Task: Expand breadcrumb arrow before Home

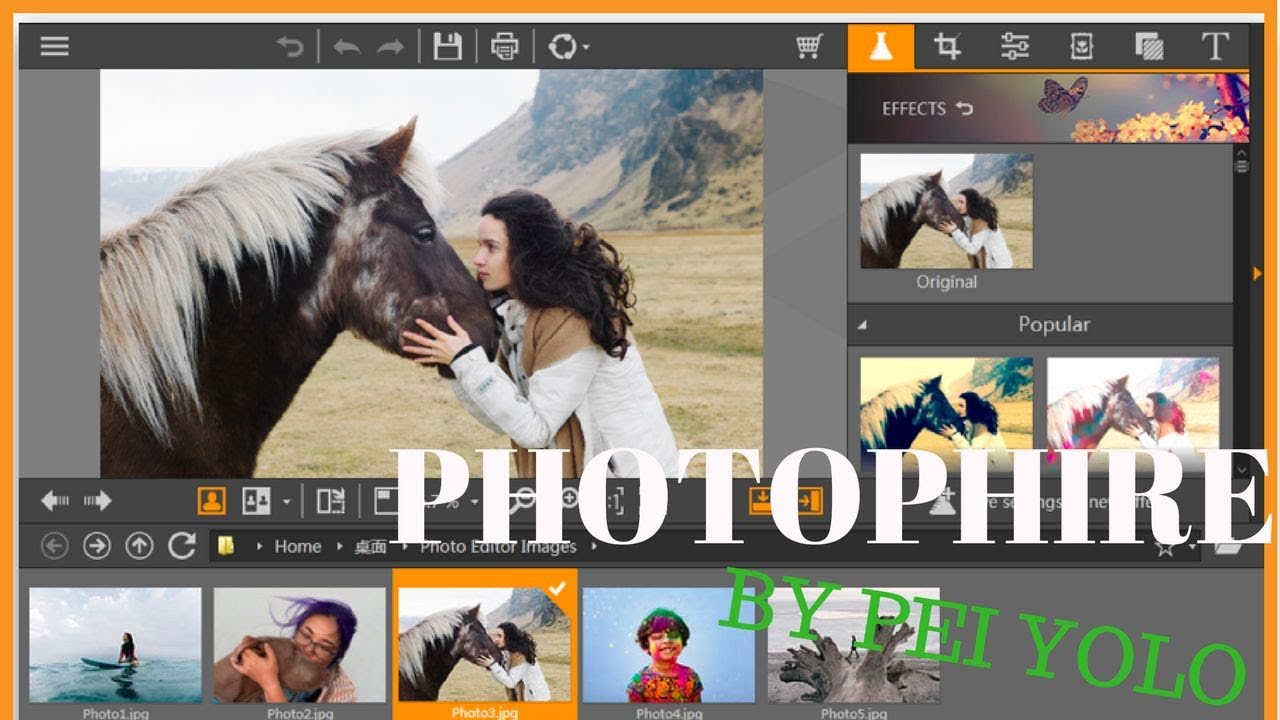Action: click(x=260, y=547)
